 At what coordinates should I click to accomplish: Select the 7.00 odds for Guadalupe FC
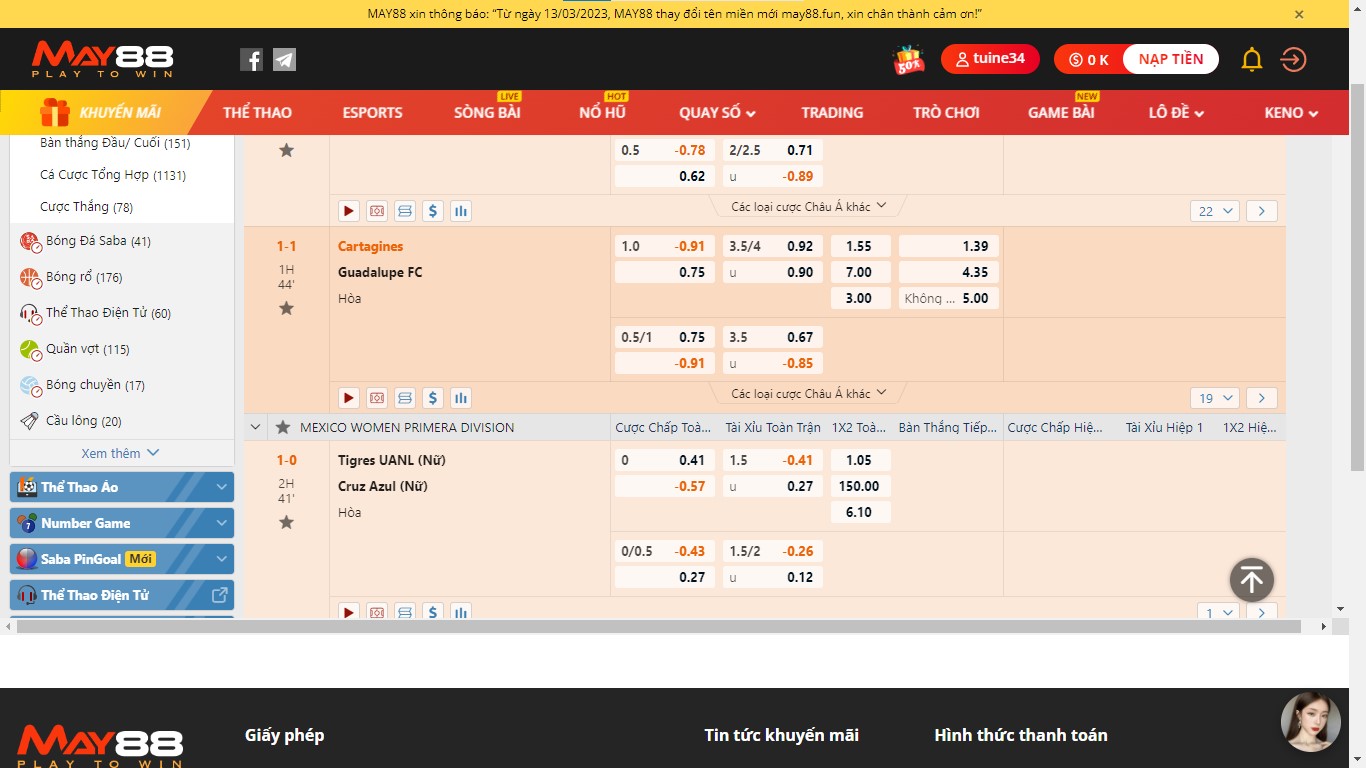pos(860,272)
